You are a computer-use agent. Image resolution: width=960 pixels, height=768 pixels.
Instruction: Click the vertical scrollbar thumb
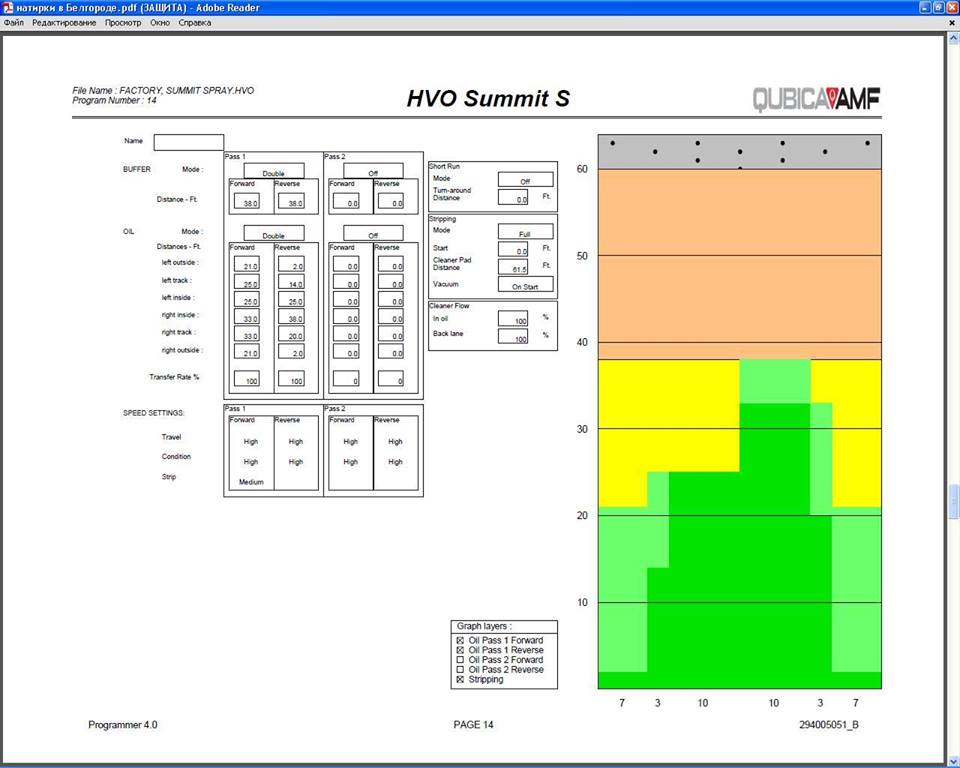(953, 502)
